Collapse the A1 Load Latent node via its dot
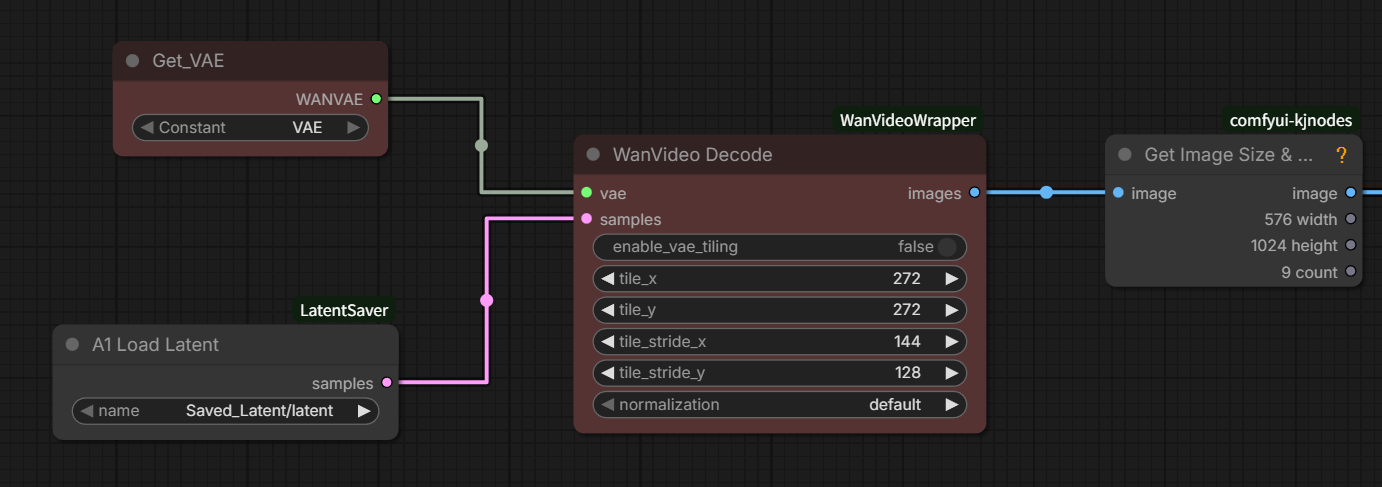Image resolution: width=1382 pixels, height=487 pixels. tap(72, 344)
